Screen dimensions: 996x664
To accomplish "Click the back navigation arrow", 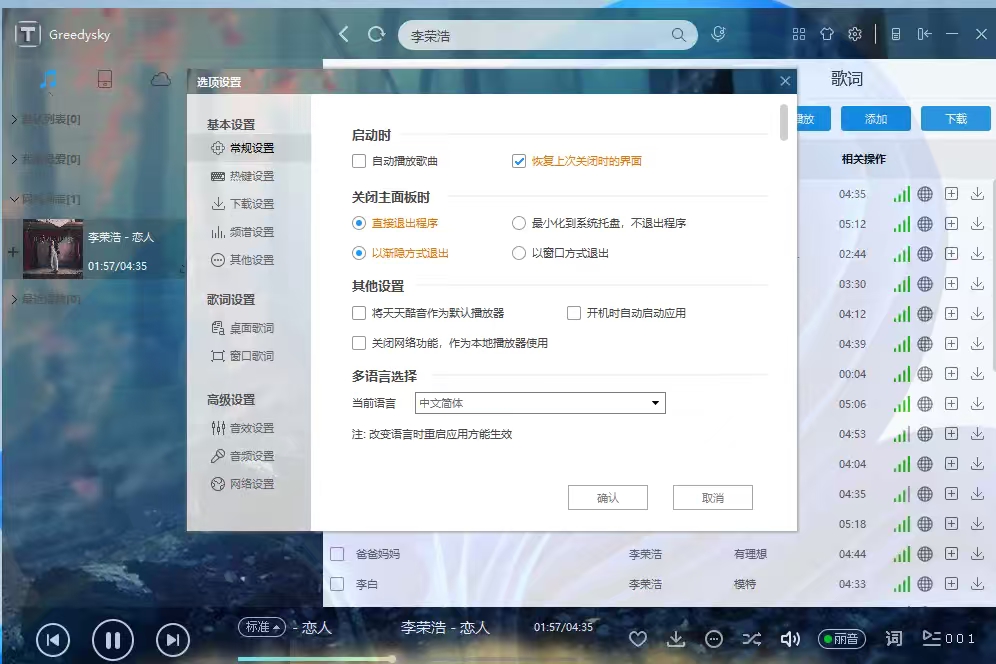I will tap(344, 34).
